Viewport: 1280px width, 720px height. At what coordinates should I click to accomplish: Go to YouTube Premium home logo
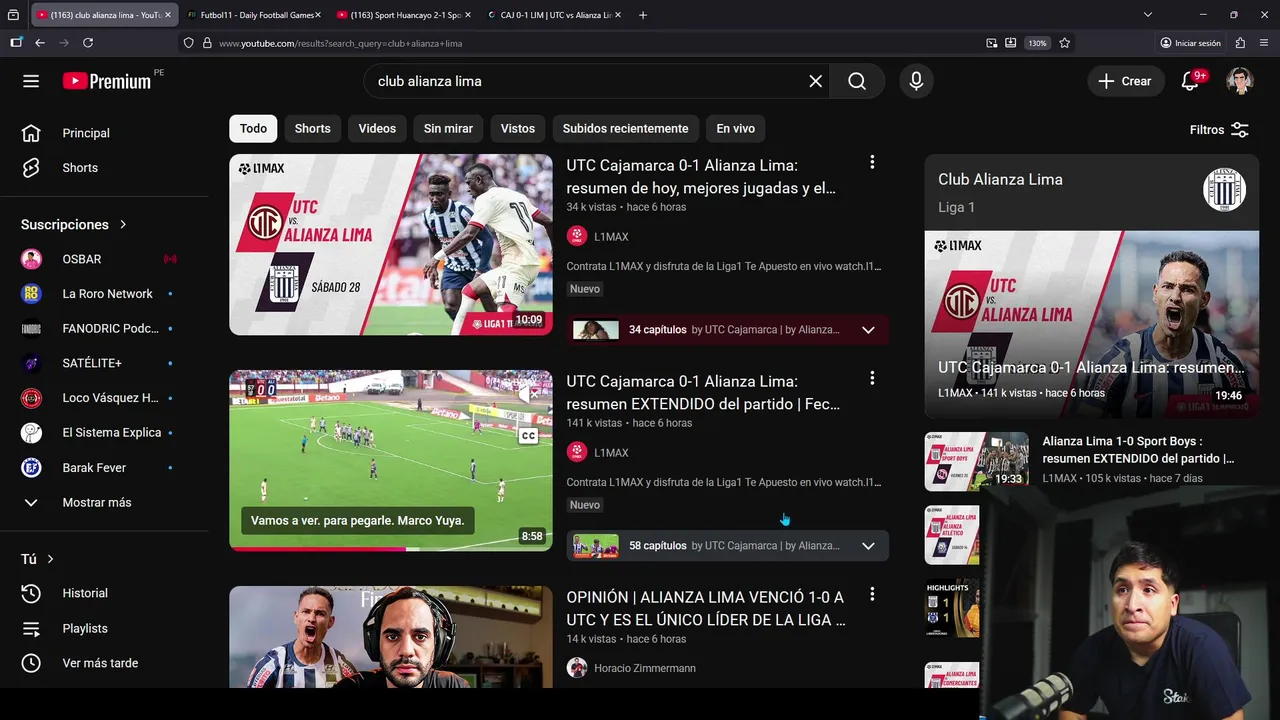coord(107,81)
